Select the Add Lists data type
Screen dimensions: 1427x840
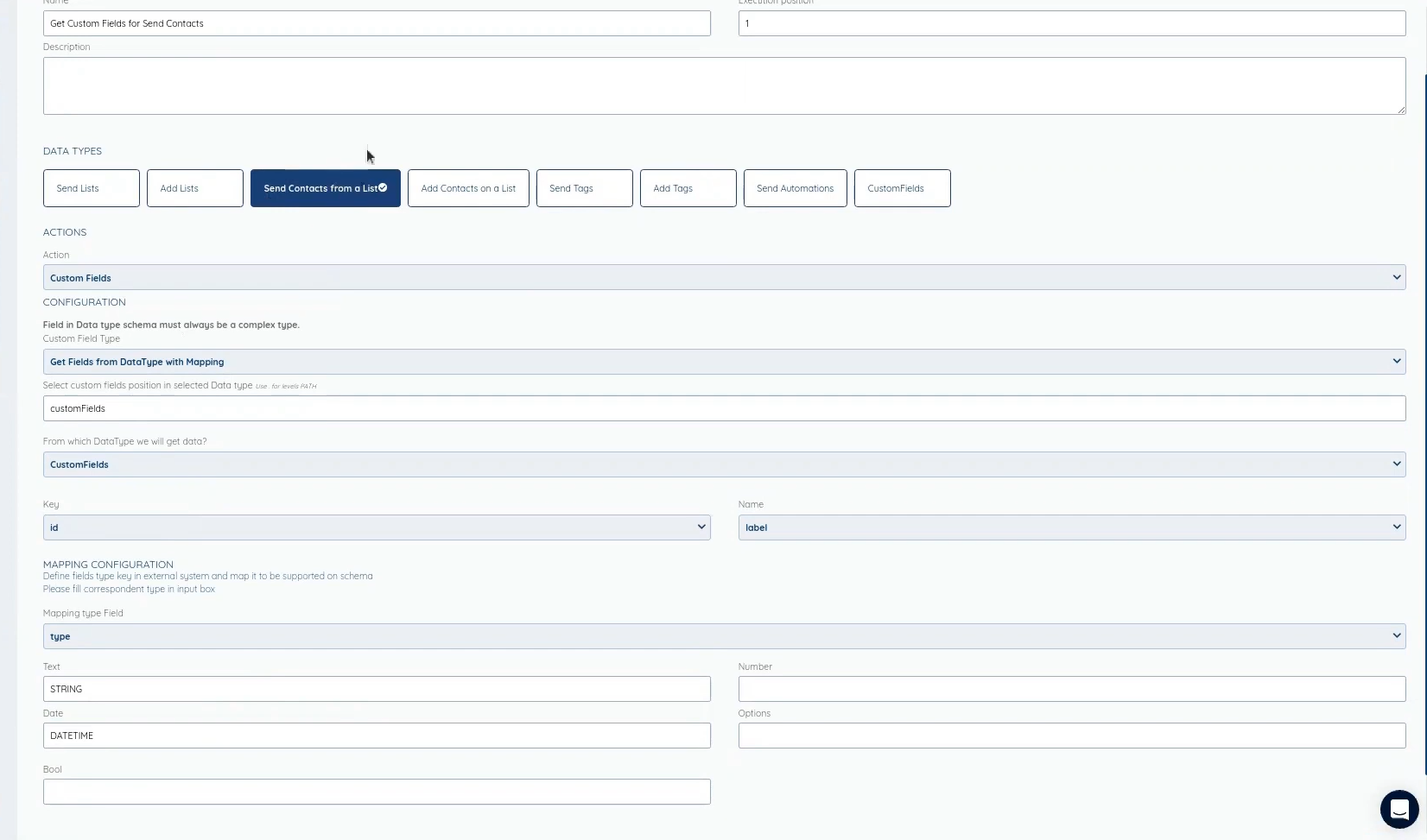pyautogui.click(x=195, y=188)
